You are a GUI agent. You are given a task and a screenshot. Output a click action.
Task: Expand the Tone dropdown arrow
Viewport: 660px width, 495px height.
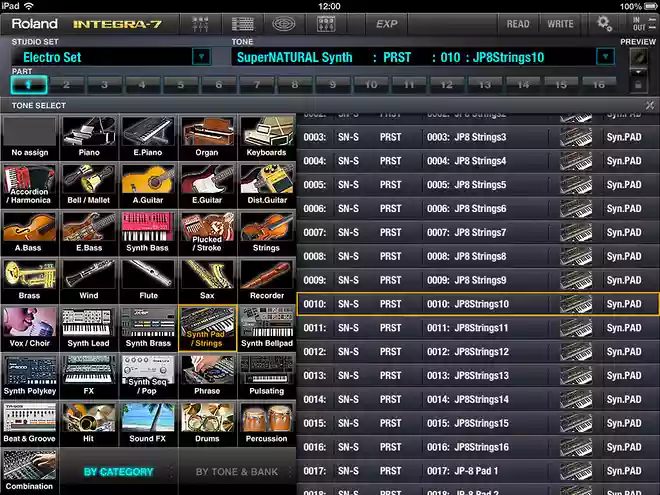(605, 57)
